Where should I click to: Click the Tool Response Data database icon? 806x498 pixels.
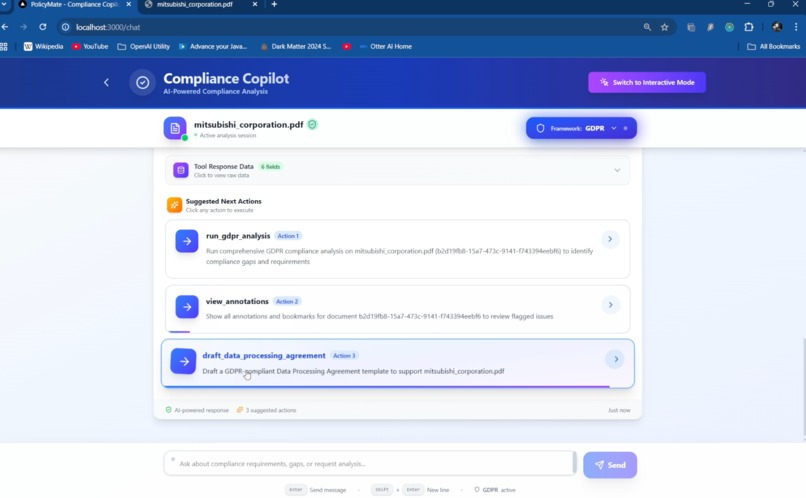pyautogui.click(x=180, y=170)
